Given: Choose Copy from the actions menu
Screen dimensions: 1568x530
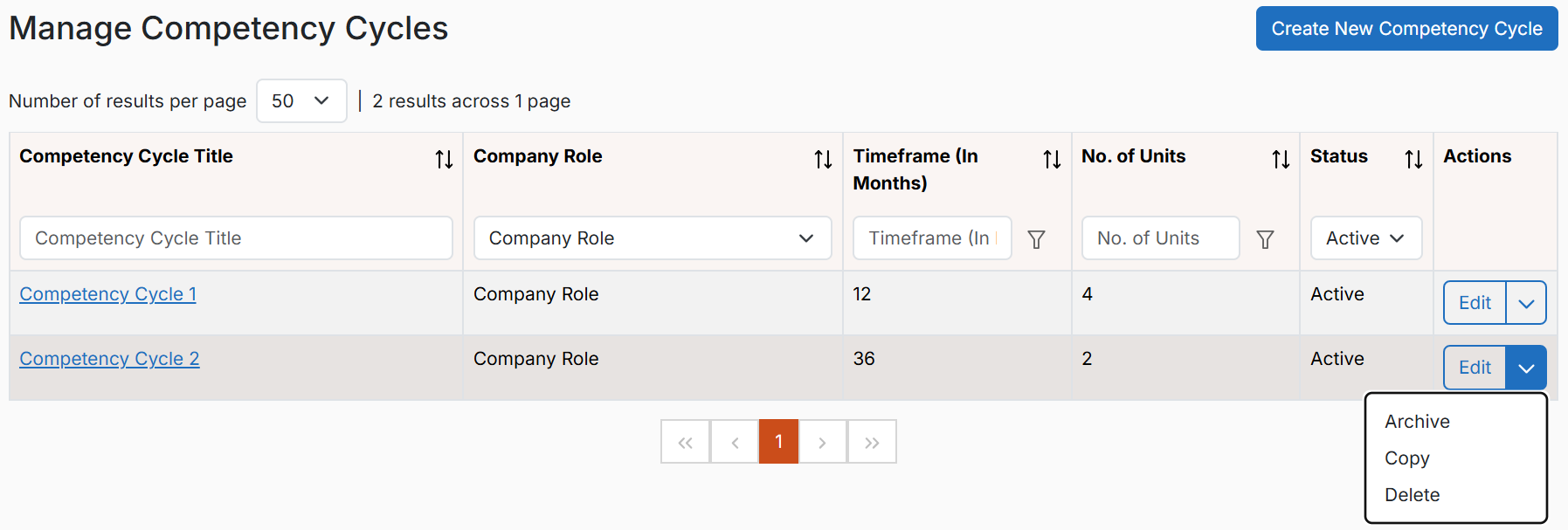Looking at the screenshot, I should point(1406,458).
